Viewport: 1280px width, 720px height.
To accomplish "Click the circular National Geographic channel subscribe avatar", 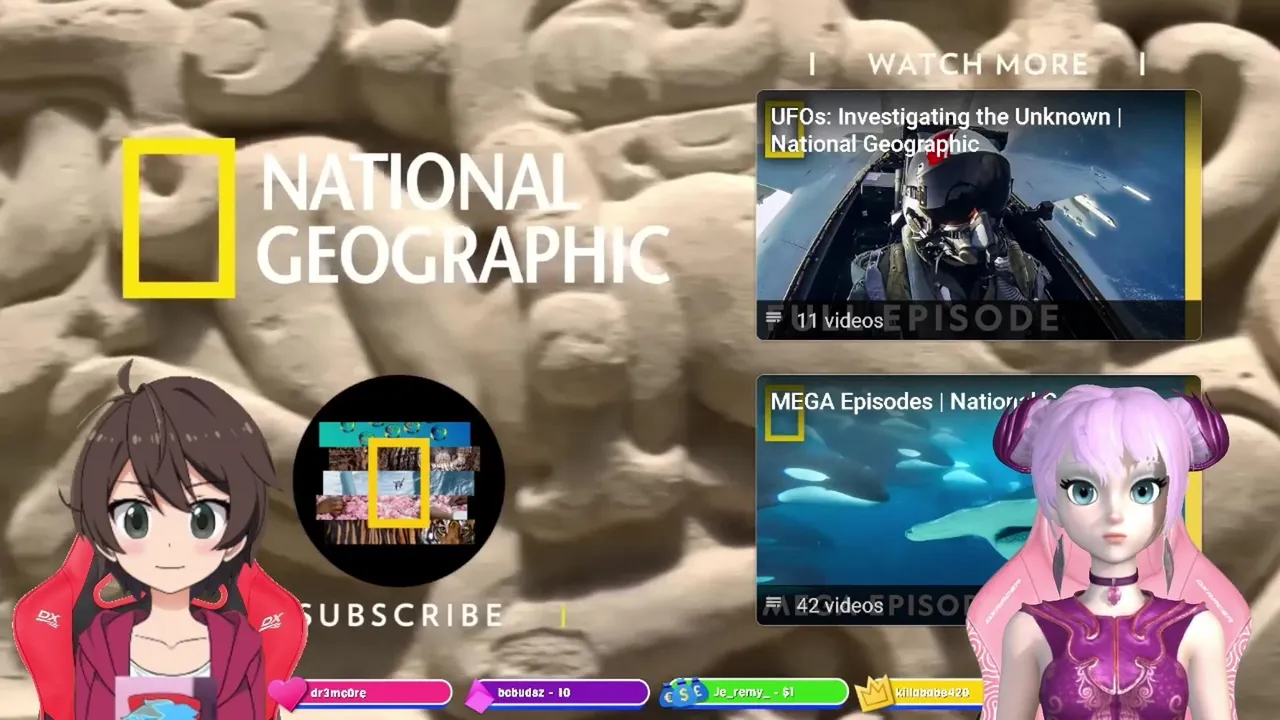I will (x=399, y=481).
